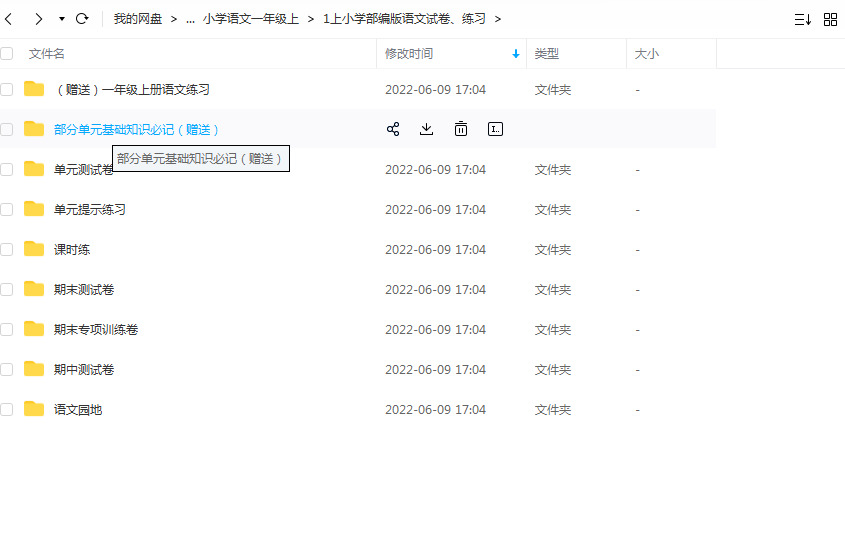
Task: Open folder icon of 期末测试卷
Action: [34, 289]
